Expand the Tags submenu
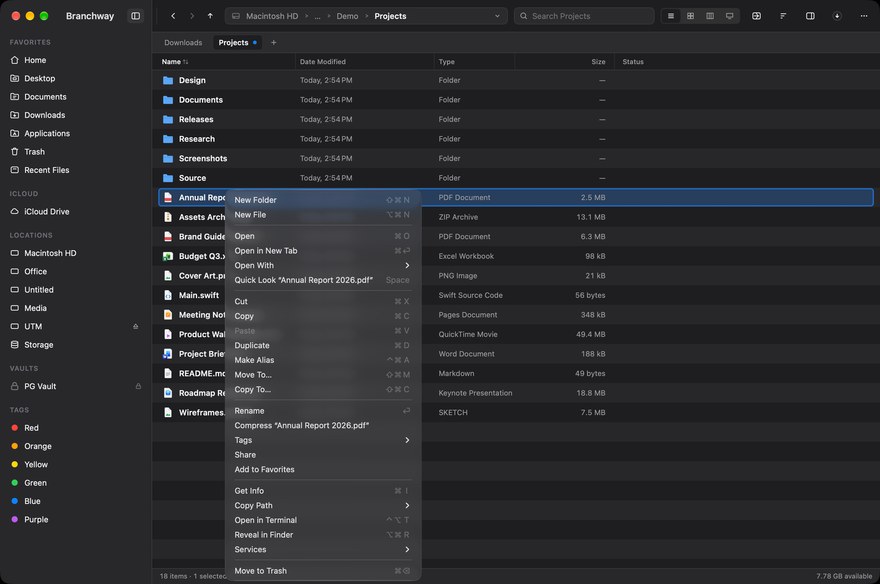 coord(323,440)
